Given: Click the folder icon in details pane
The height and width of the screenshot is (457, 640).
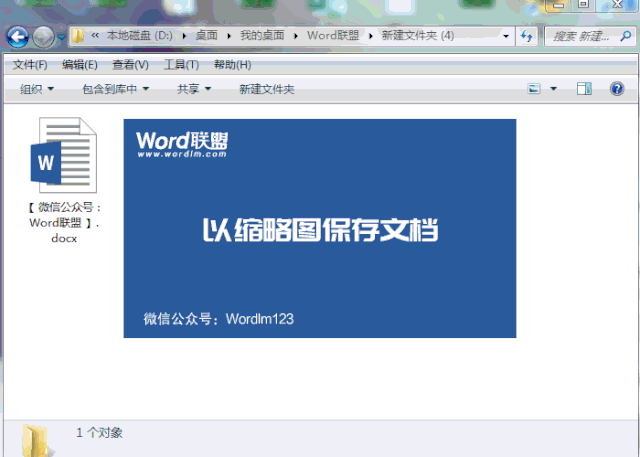Looking at the screenshot, I should tap(38, 441).
